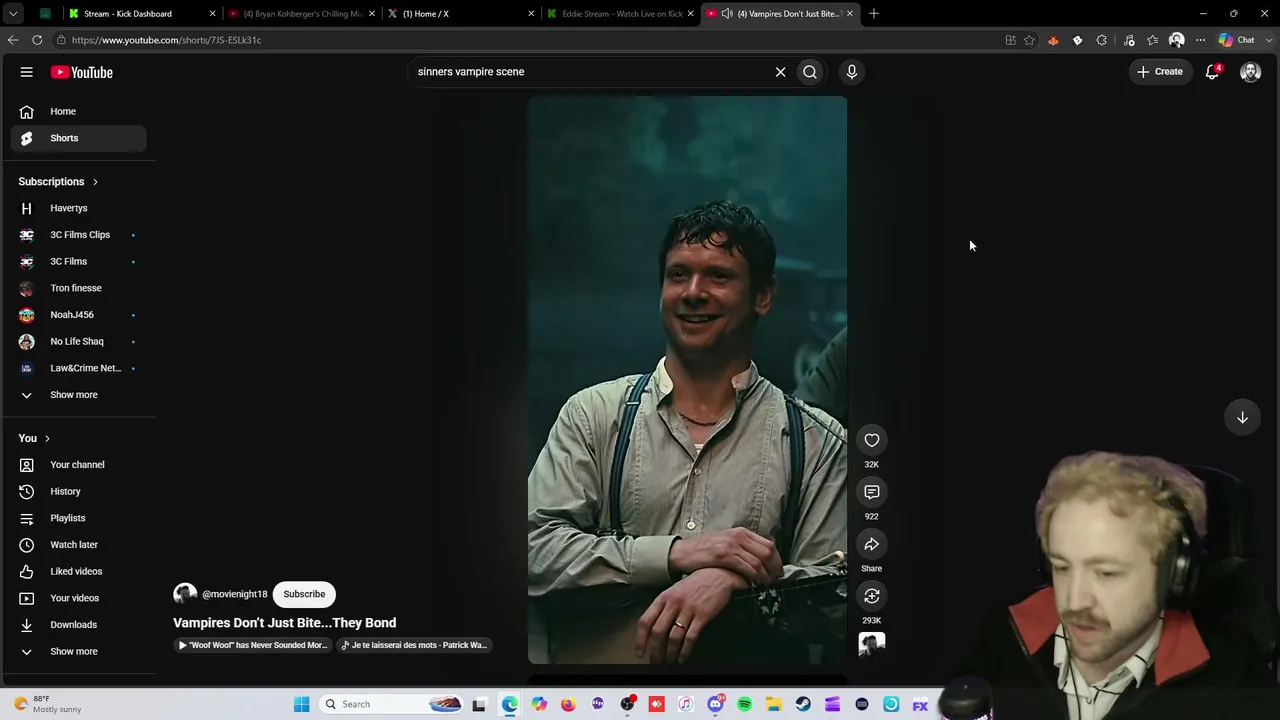Switch to the Home / X tab
Image resolution: width=1280 pixels, height=720 pixels.
click(x=461, y=14)
